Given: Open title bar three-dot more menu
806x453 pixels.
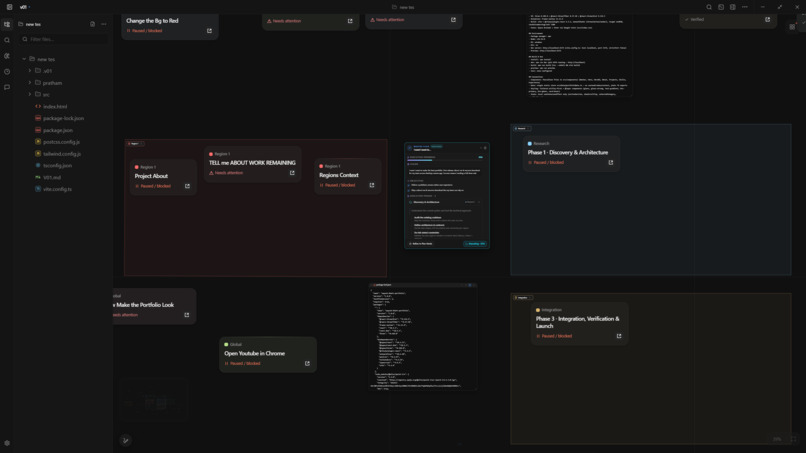Looking at the screenshot, I should coord(745,7).
